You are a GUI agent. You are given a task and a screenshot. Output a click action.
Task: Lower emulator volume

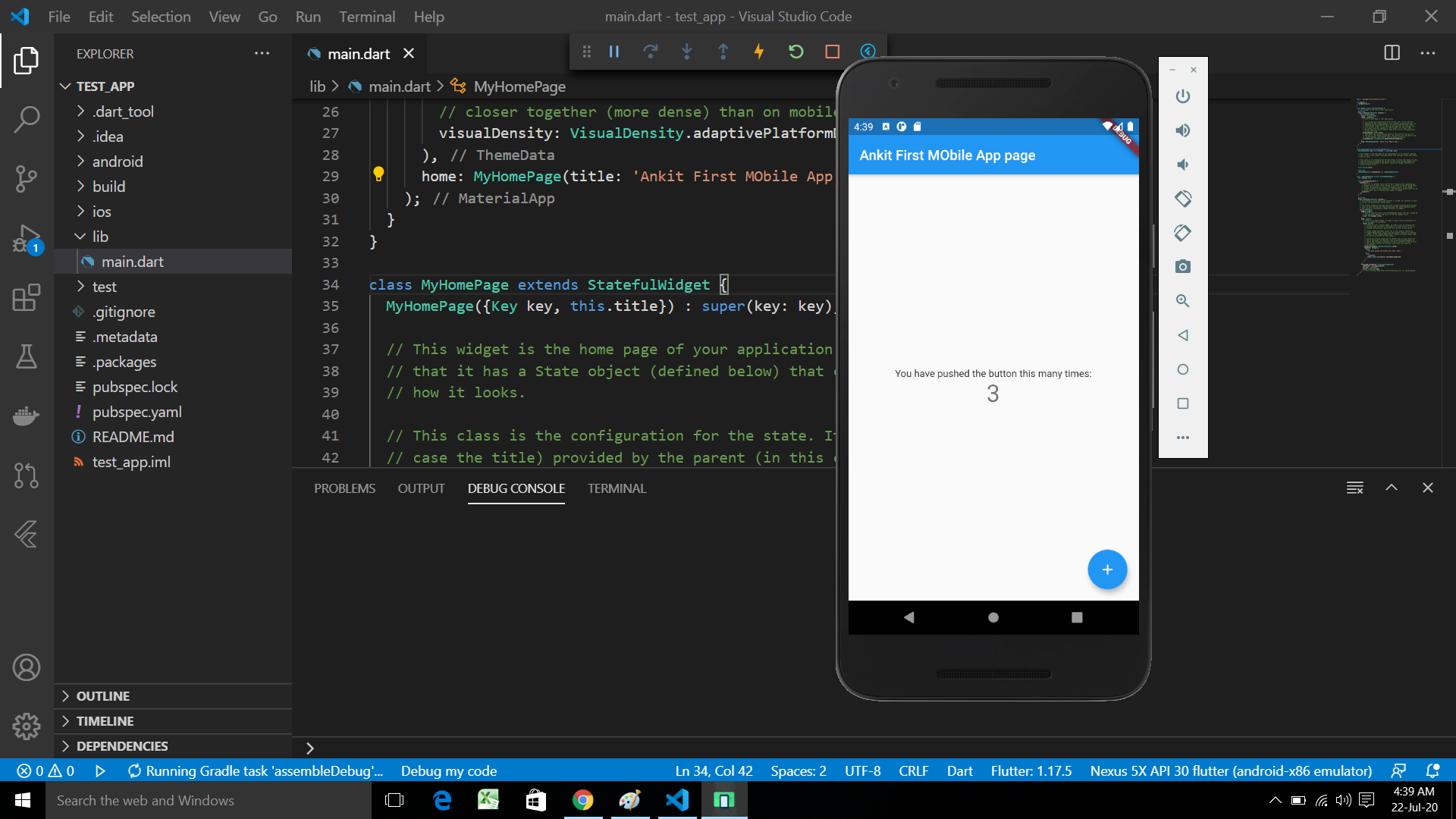[1183, 165]
